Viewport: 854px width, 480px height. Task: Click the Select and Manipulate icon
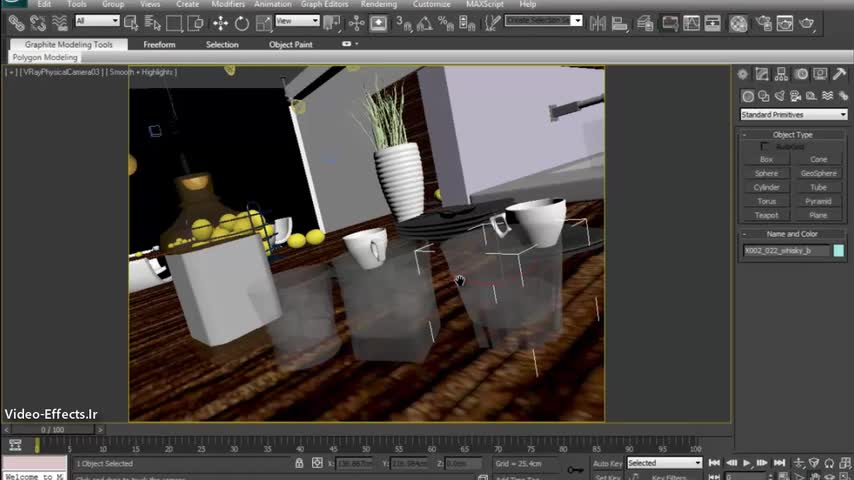(x=356, y=23)
